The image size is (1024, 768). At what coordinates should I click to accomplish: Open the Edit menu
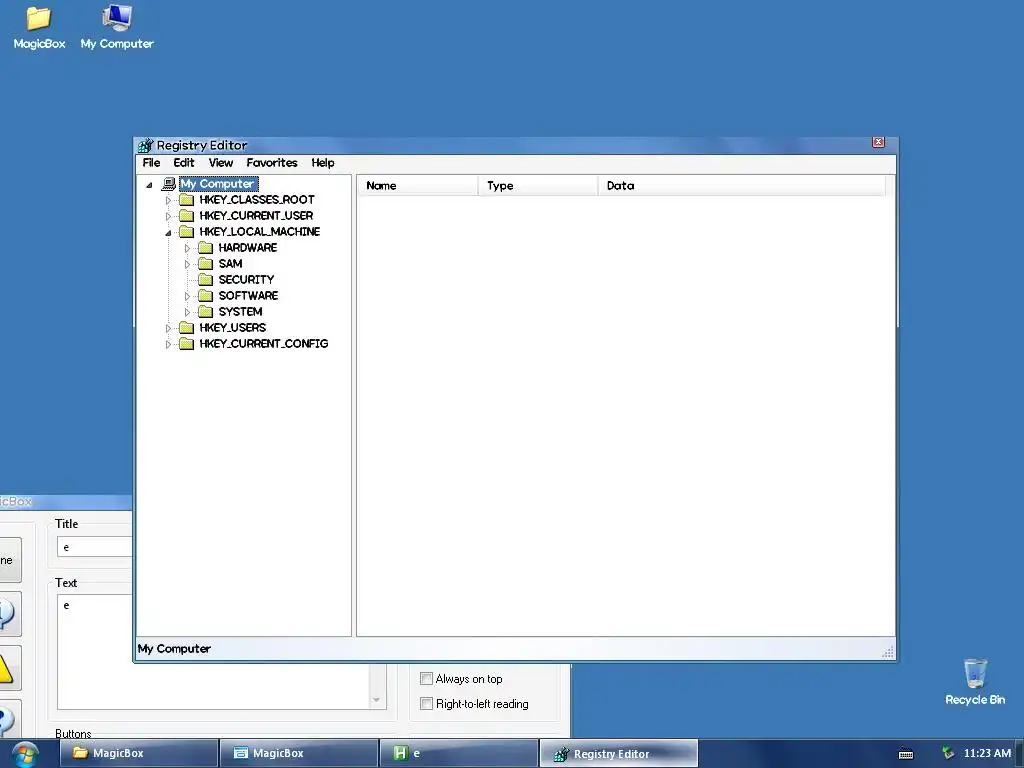pyautogui.click(x=184, y=163)
